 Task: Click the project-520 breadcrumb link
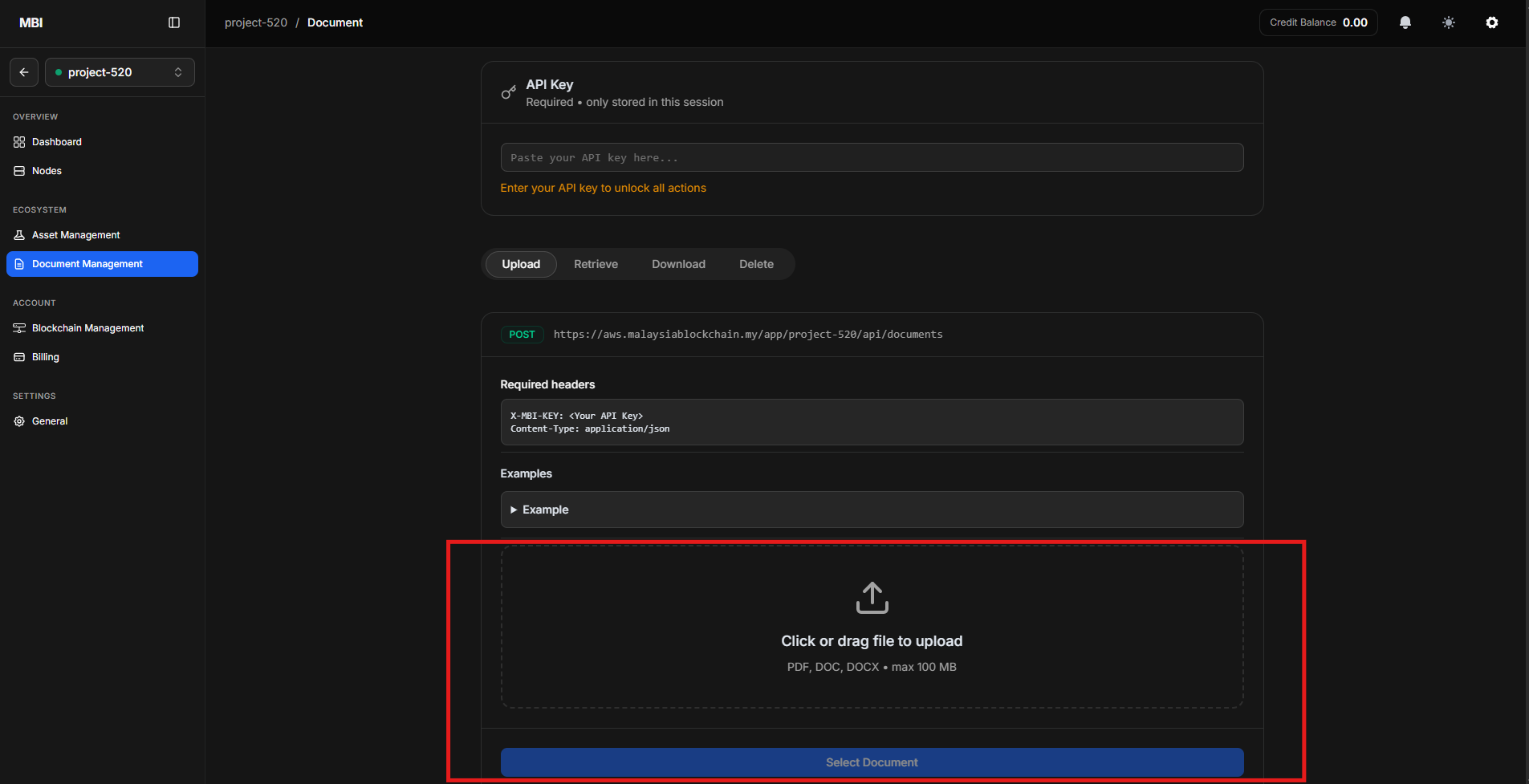(255, 22)
